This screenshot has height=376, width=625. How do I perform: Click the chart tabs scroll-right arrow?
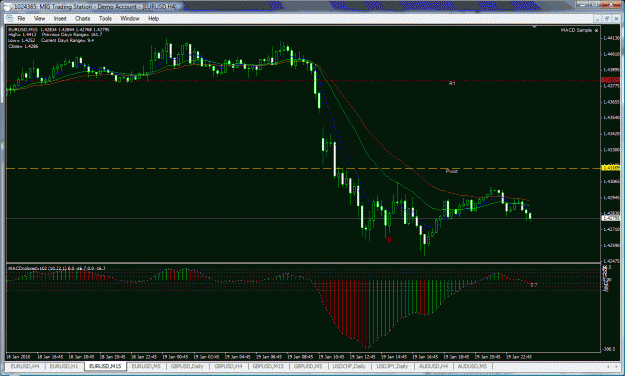pyautogui.click(x=616, y=366)
